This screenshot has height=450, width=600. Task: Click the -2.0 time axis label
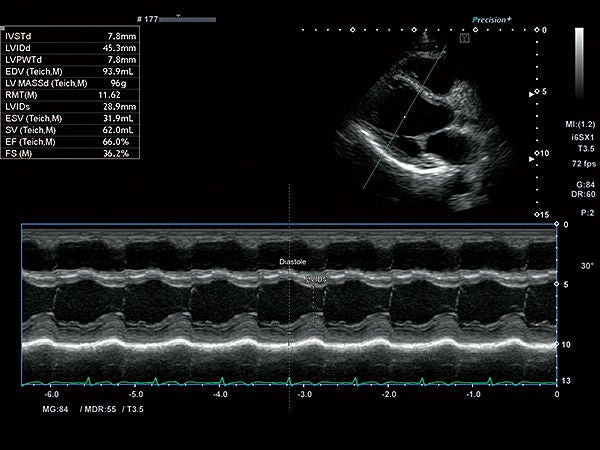(389, 395)
